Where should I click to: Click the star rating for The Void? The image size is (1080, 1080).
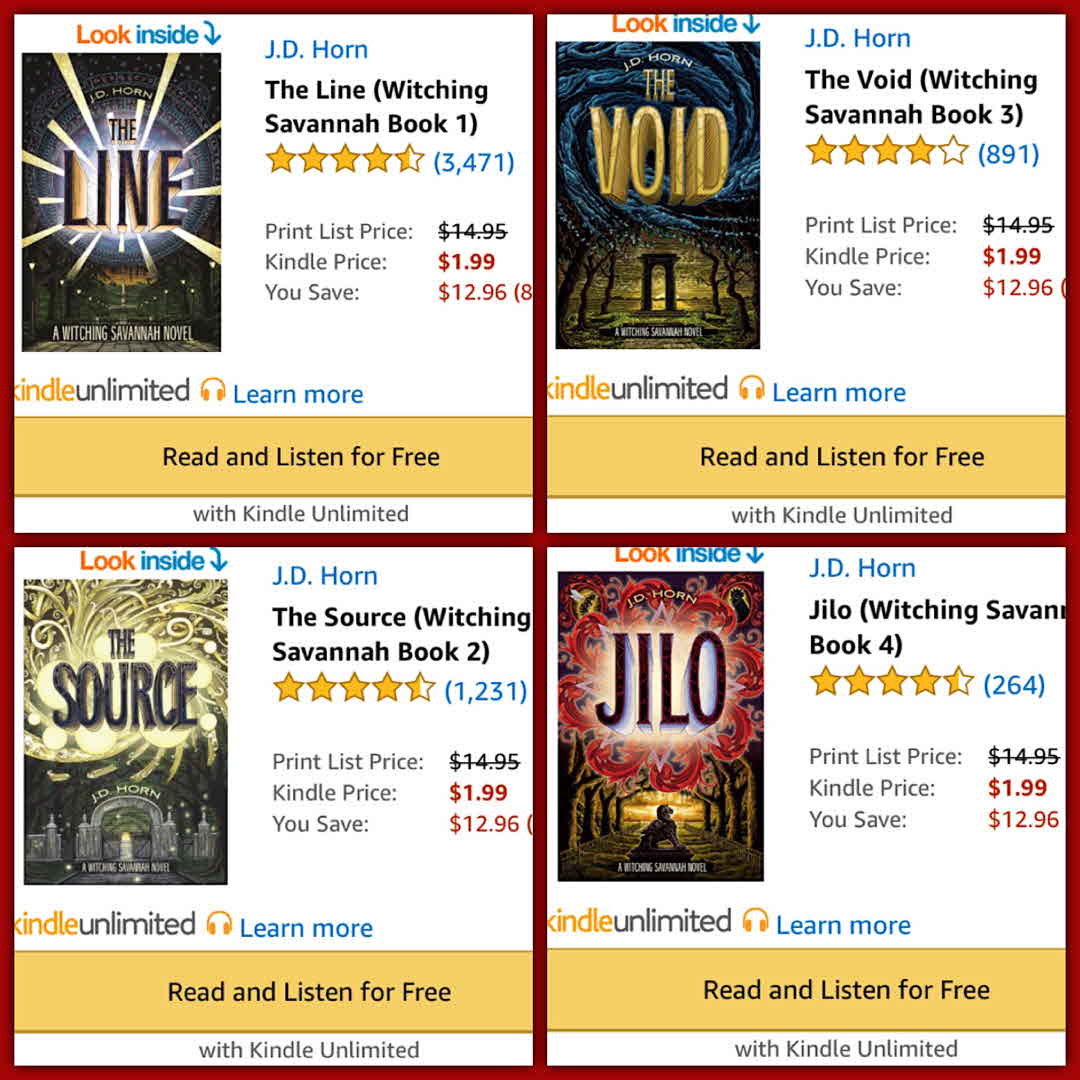tap(887, 150)
